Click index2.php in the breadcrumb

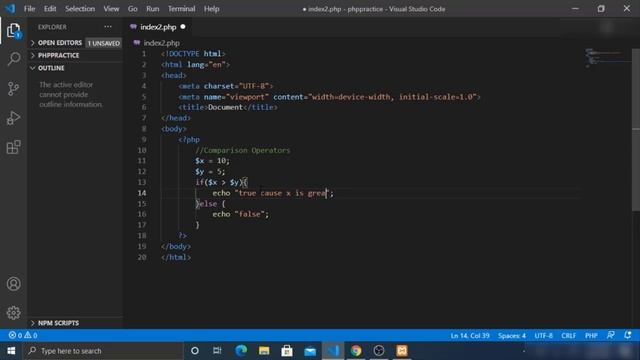pyautogui.click(x=161, y=43)
